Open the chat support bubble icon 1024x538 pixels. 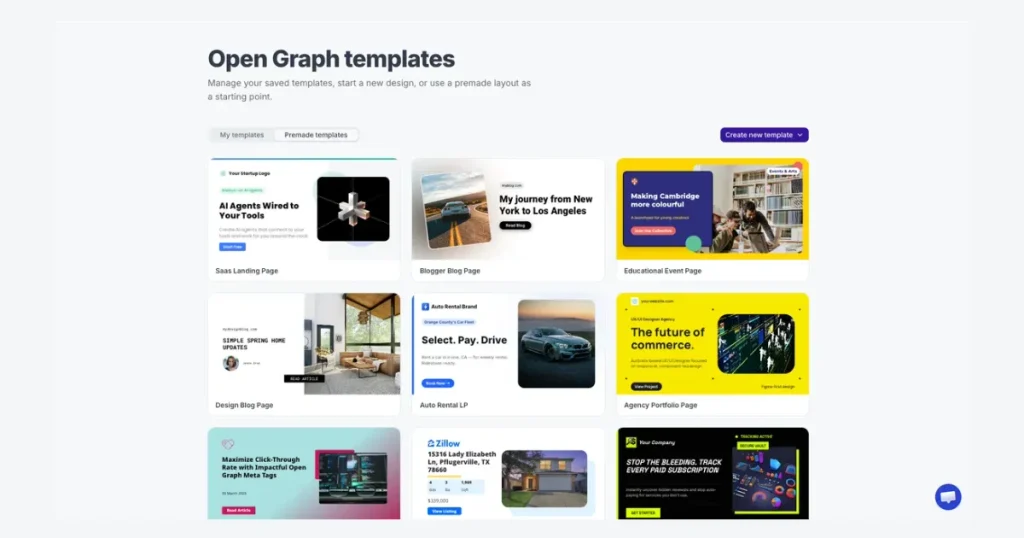pyautogui.click(x=948, y=497)
